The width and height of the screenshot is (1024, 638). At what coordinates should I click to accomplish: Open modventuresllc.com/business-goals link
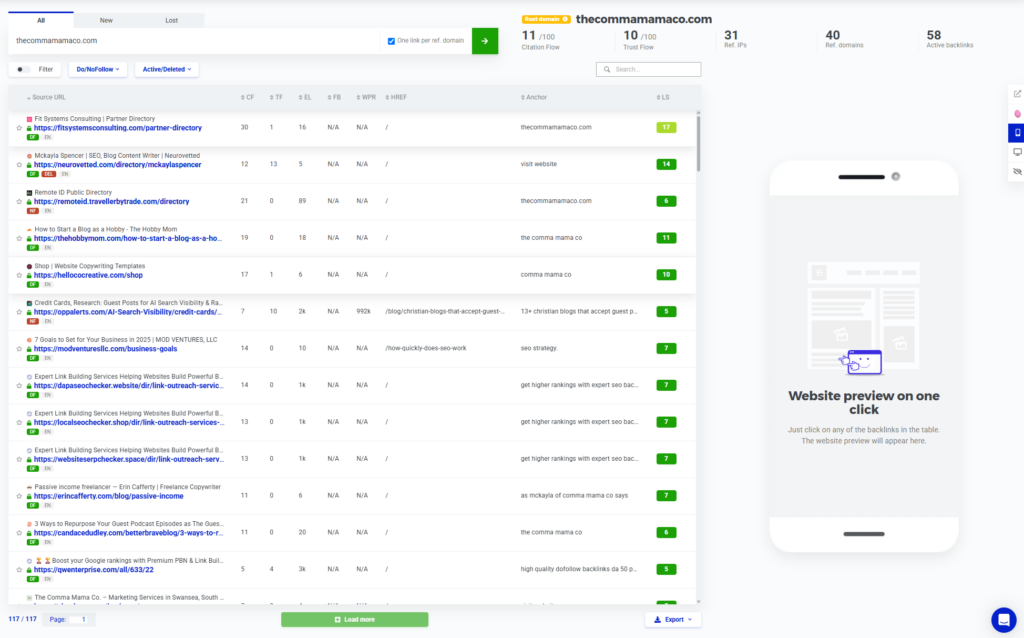coord(105,349)
